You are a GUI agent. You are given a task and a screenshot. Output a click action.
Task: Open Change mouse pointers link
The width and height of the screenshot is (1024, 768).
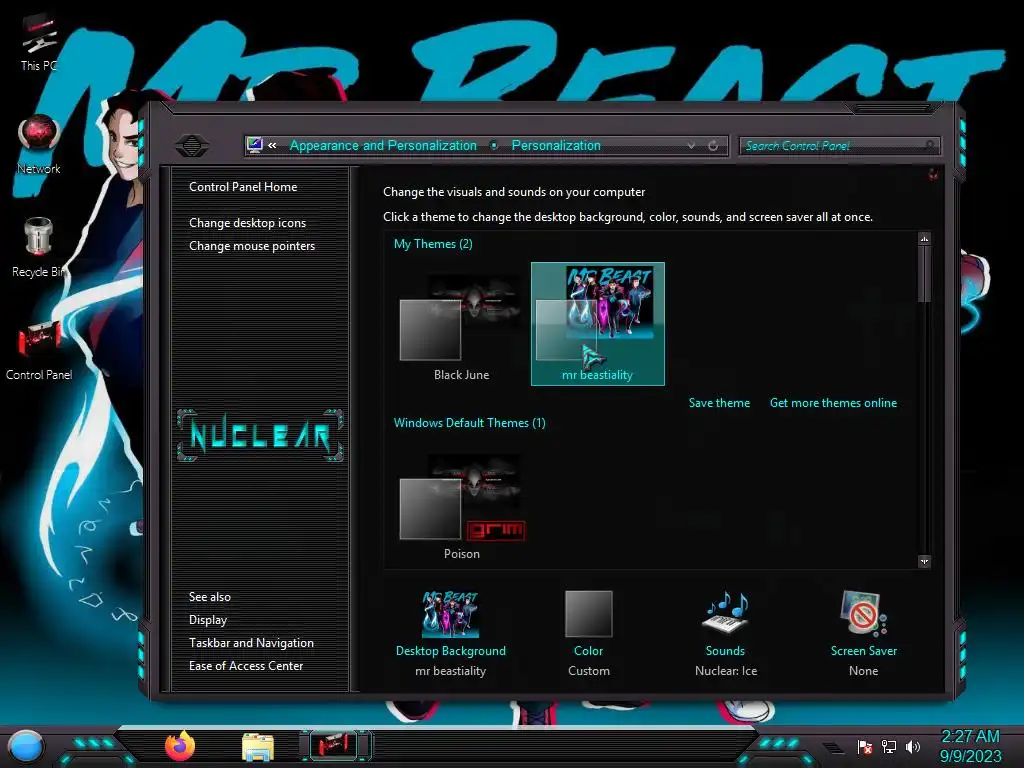pos(252,246)
